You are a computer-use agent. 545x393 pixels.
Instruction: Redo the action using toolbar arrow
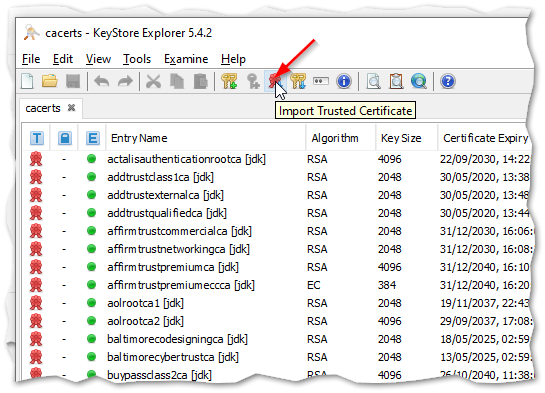[x=125, y=81]
